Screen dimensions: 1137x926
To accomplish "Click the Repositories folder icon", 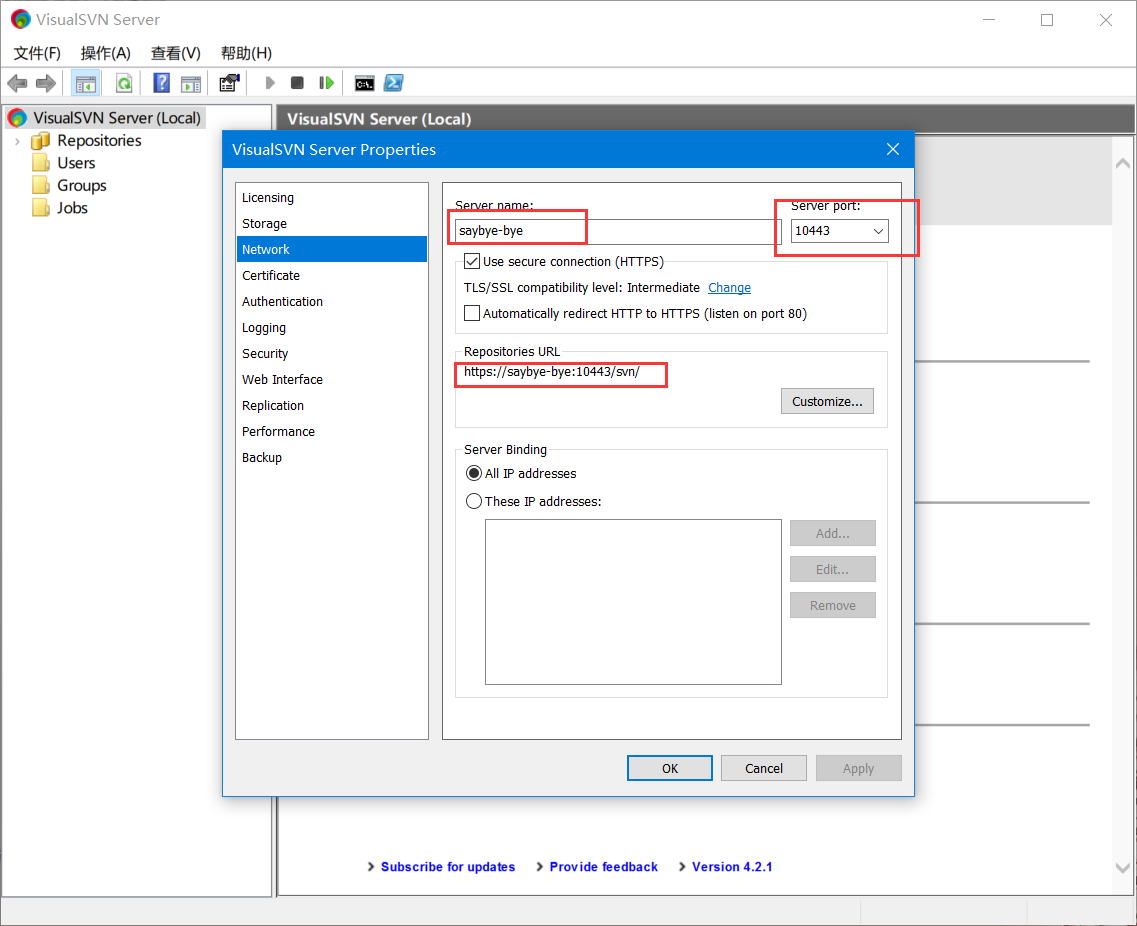I will [x=41, y=141].
